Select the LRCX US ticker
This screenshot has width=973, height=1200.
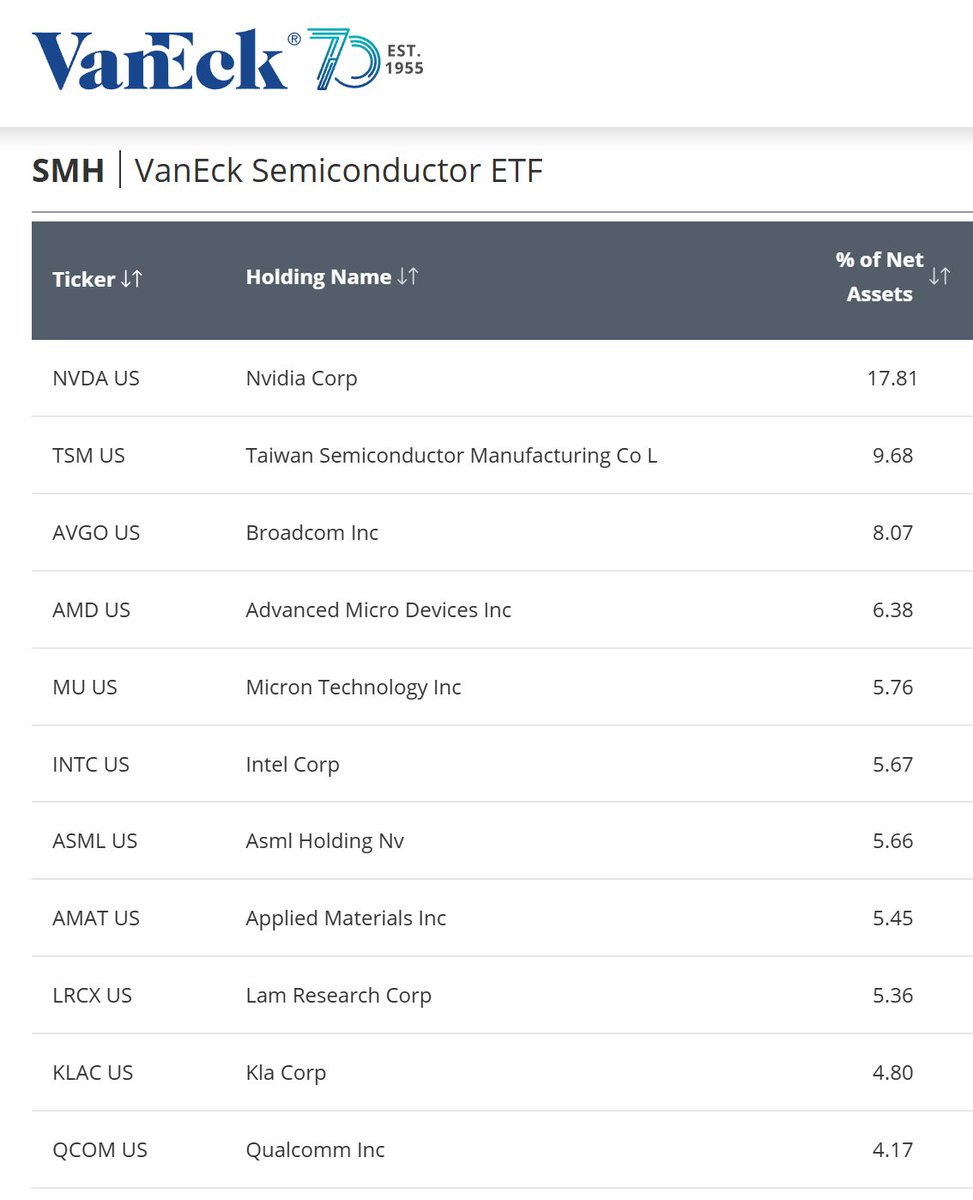(x=92, y=995)
